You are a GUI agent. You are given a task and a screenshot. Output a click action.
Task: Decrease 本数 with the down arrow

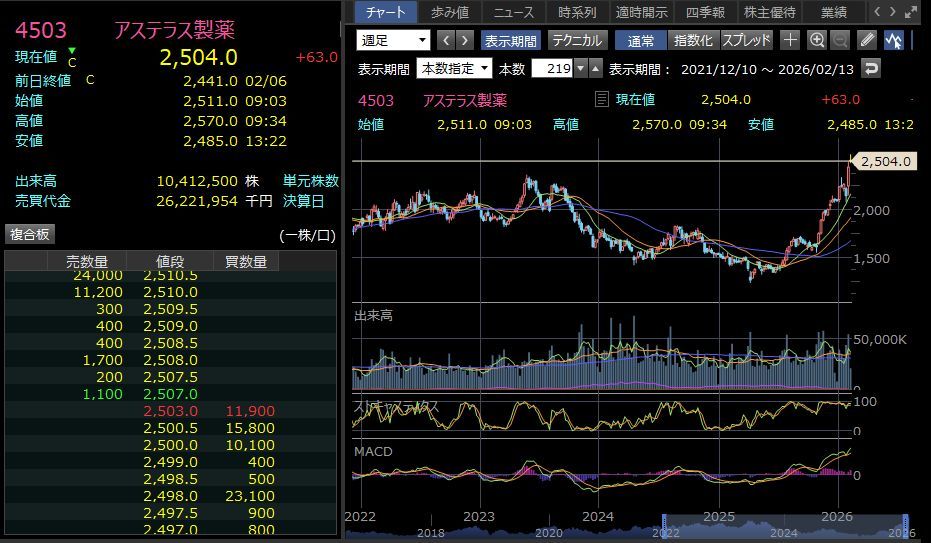[x=581, y=69]
